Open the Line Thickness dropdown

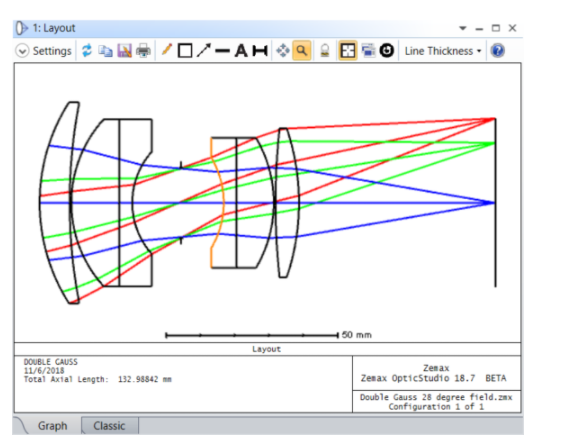[443, 51]
